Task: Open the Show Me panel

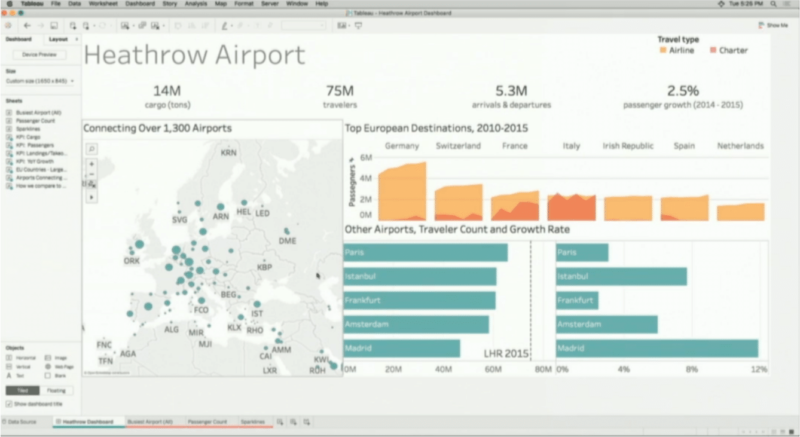Action: coord(773,25)
